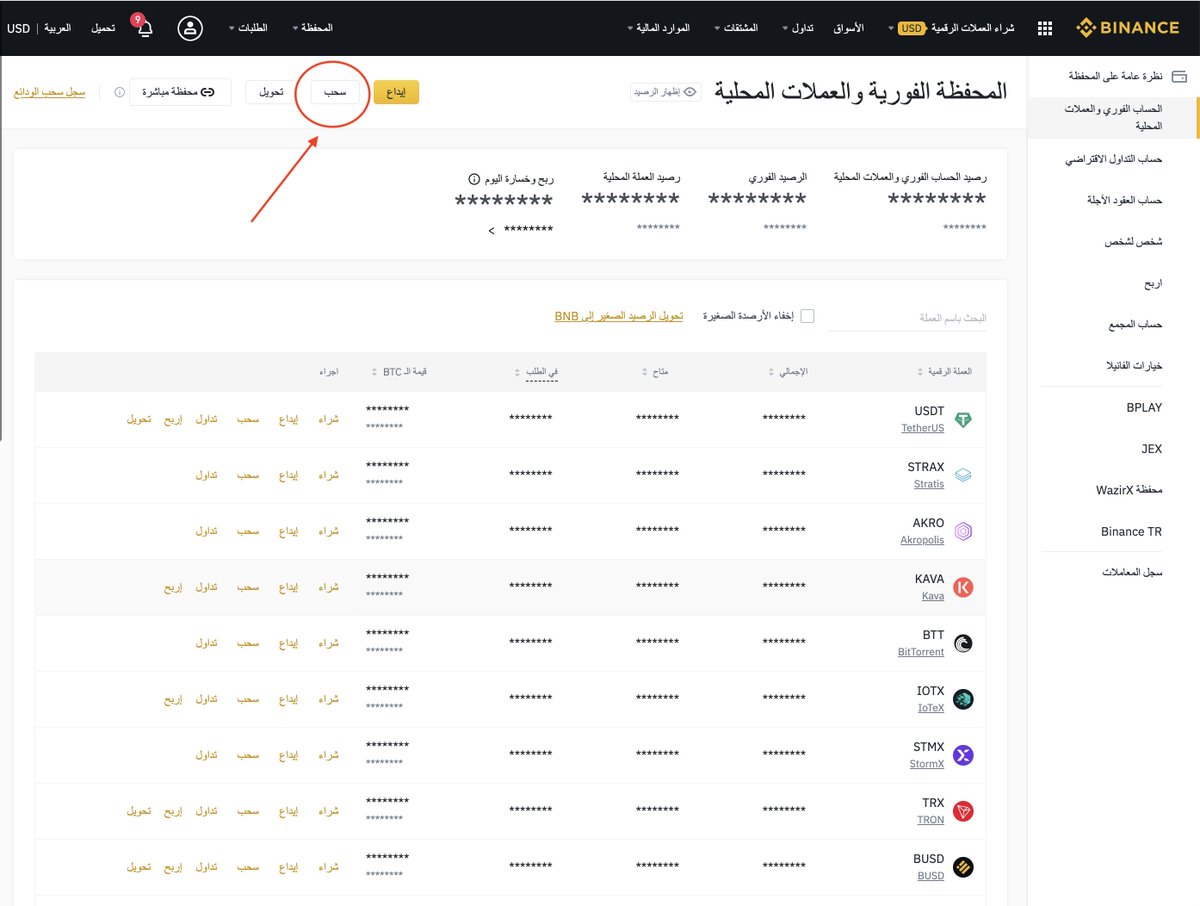The width and height of the screenshot is (1200, 906).
Task: Click the IOTX IoTeX coin icon
Action: coord(963,700)
